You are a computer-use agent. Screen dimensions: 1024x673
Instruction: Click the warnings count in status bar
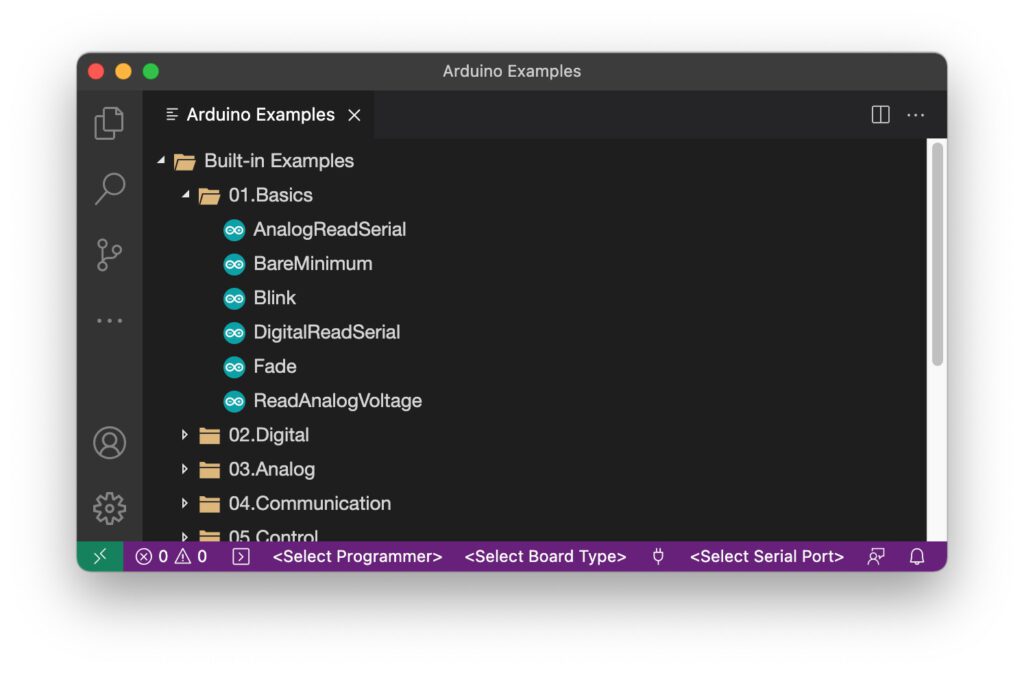[191, 556]
